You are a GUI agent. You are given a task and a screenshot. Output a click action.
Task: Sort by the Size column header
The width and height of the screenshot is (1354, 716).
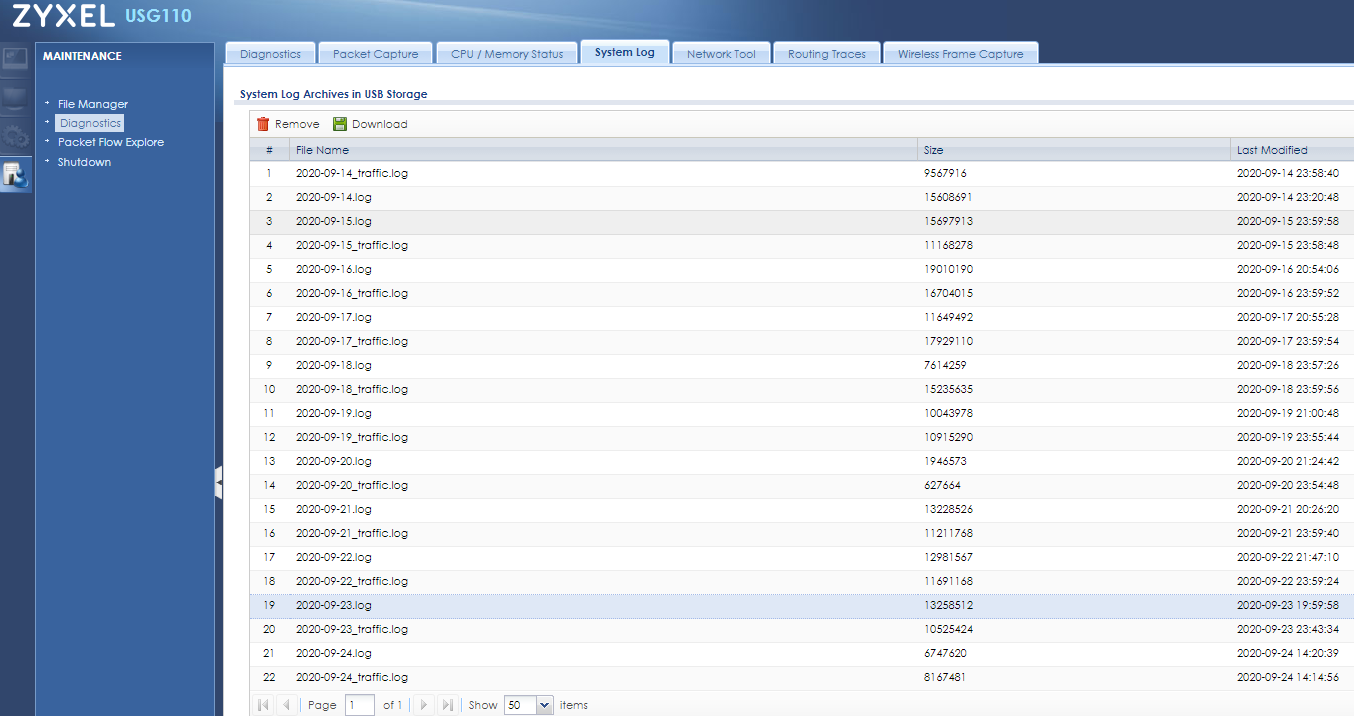(x=1074, y=150)
